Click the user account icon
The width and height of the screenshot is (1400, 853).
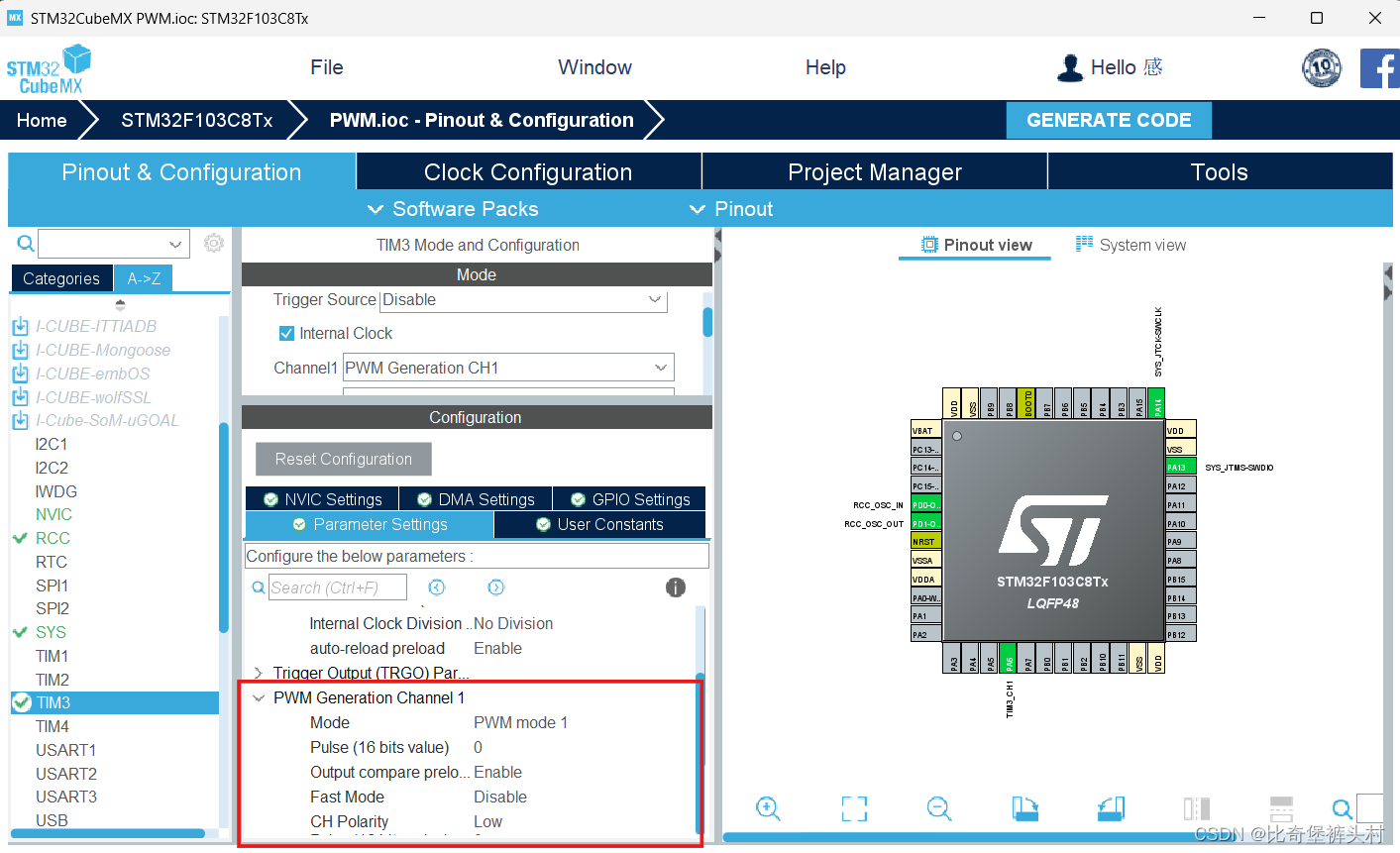(1070, 67)
